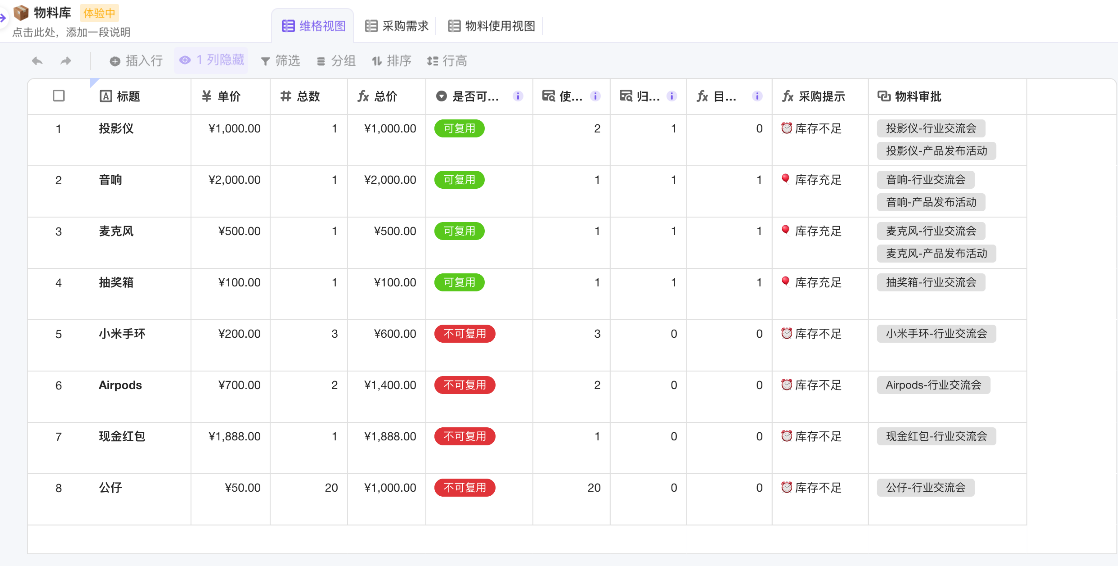This screenshot has height=566, width=1118.
Task: Click the 插入行 button
Action: coord(136,61)
